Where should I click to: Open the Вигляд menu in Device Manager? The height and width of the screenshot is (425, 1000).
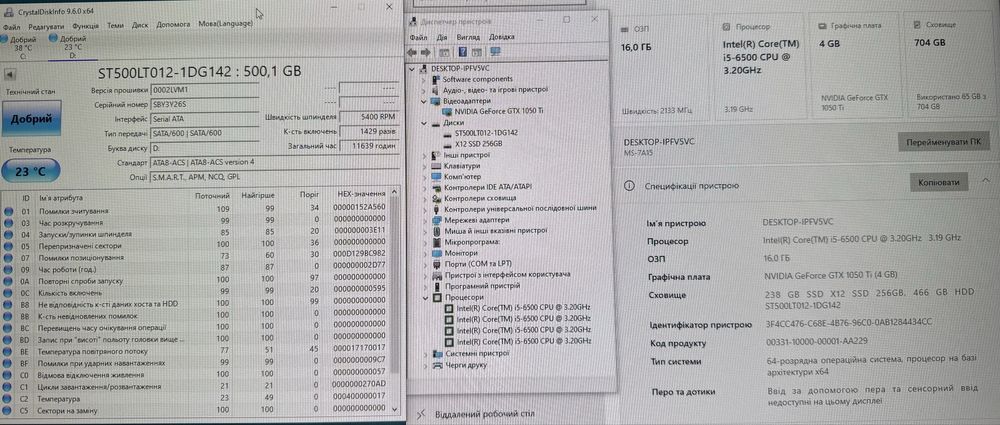click(x=468, y=38)
